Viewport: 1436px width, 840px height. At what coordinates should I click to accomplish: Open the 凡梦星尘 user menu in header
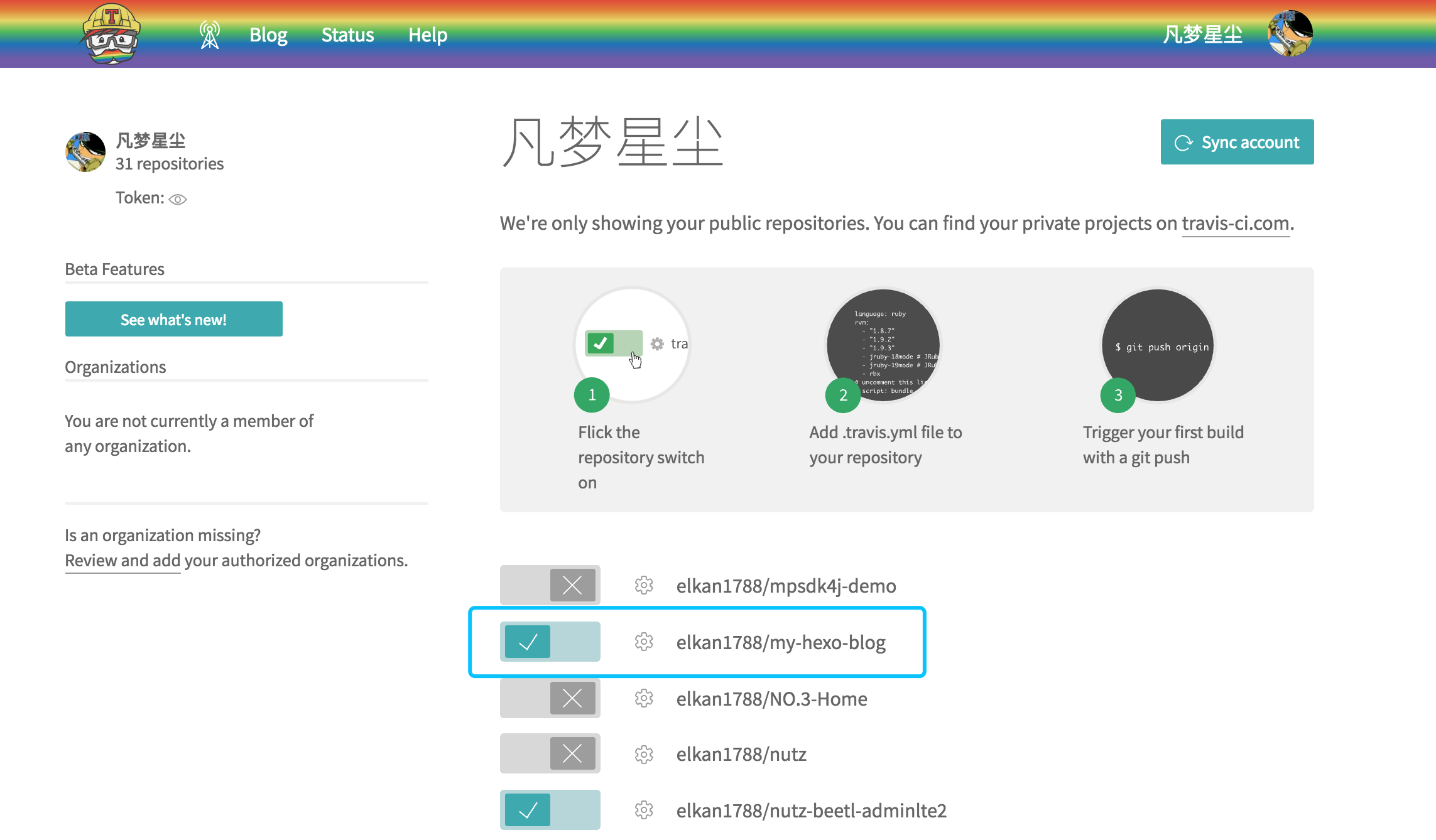tap(1202, 35)
